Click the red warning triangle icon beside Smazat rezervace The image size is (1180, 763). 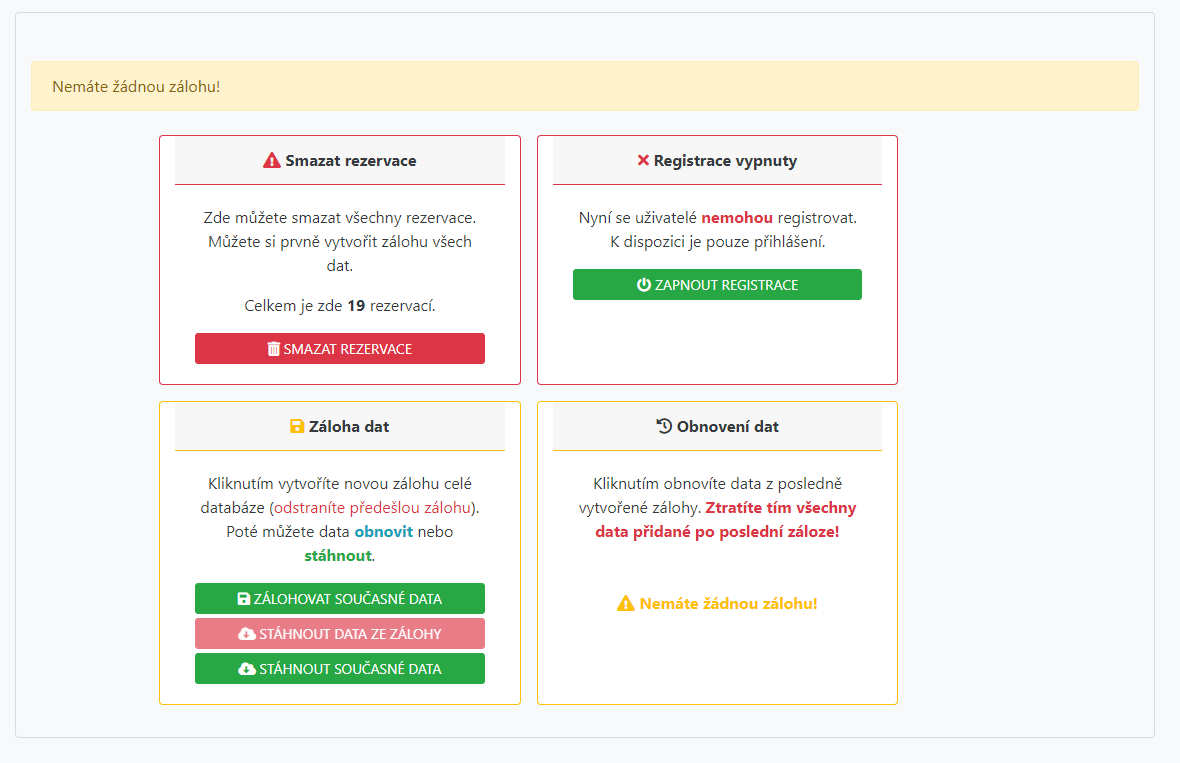click(x=272, y=160)
